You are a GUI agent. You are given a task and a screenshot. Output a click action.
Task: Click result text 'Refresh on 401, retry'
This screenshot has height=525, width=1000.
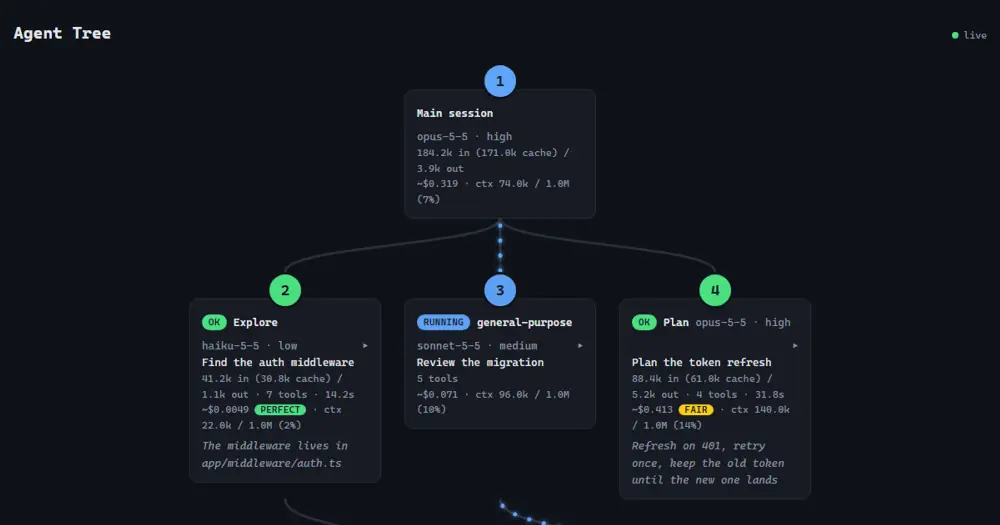coord(698,446)
